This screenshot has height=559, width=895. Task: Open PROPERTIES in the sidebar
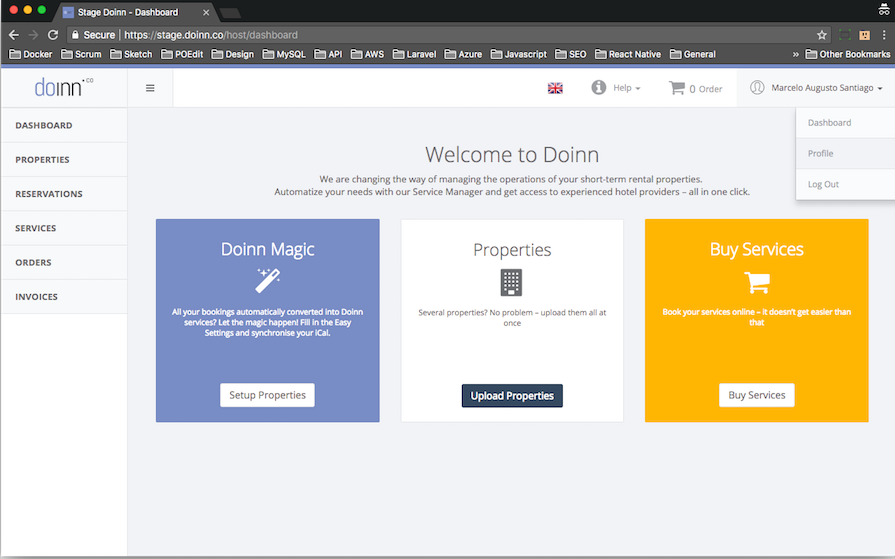point(64,159)
